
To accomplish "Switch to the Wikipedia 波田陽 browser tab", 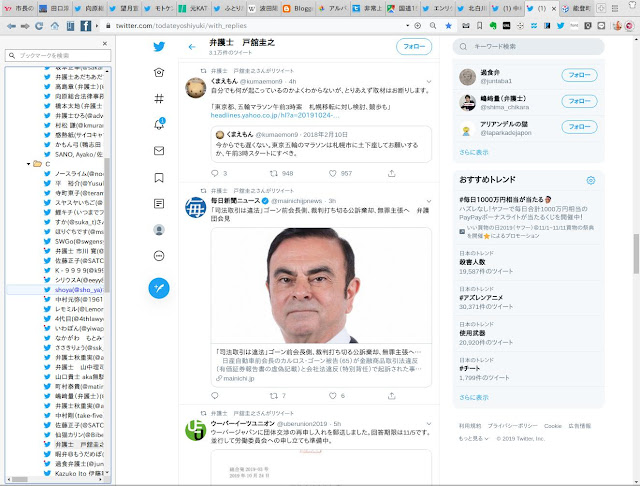I will pos(263,8).
